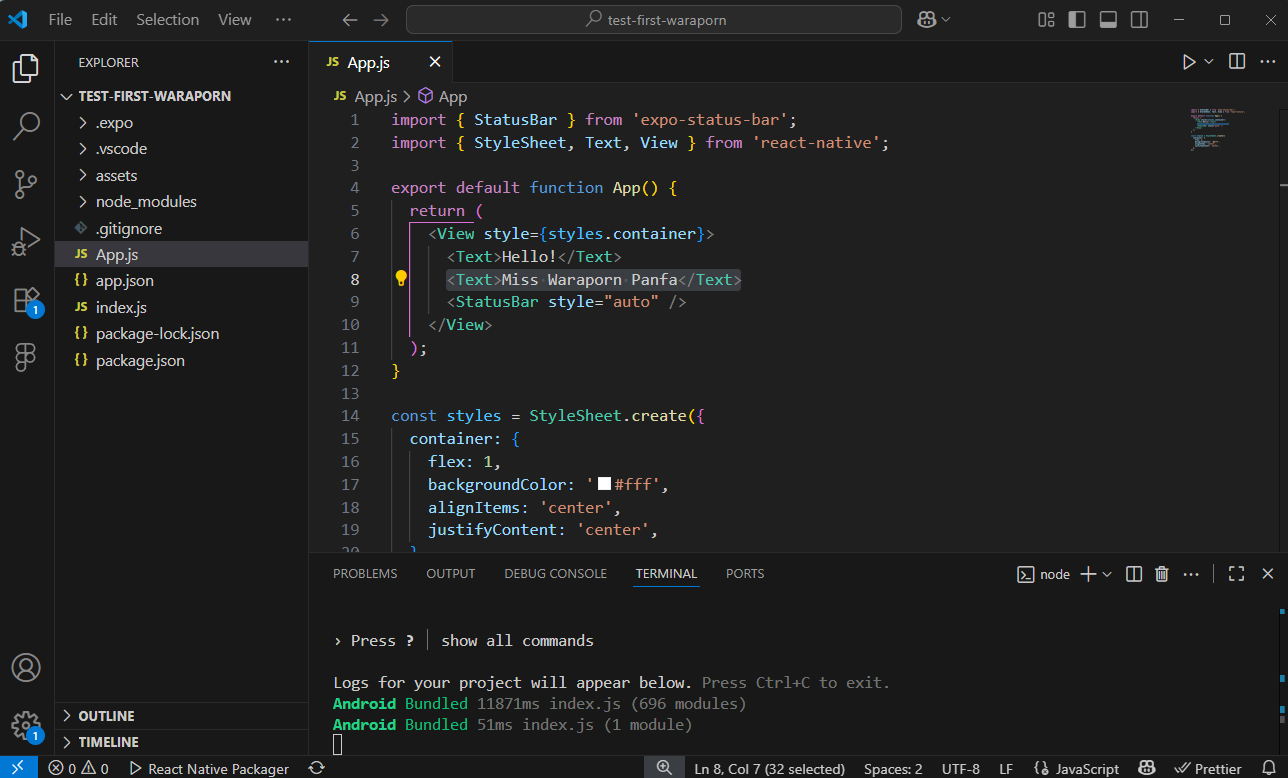Click the #fff color swatch
This screenshot has height=778, width=1288.
(x=604, y=485)
